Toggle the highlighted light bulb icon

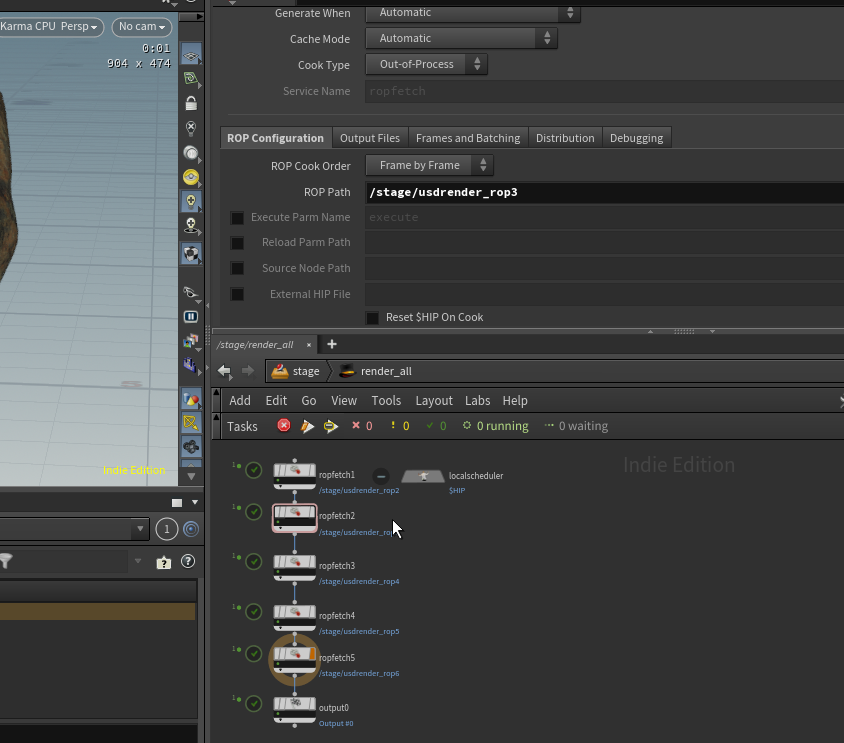191,201
